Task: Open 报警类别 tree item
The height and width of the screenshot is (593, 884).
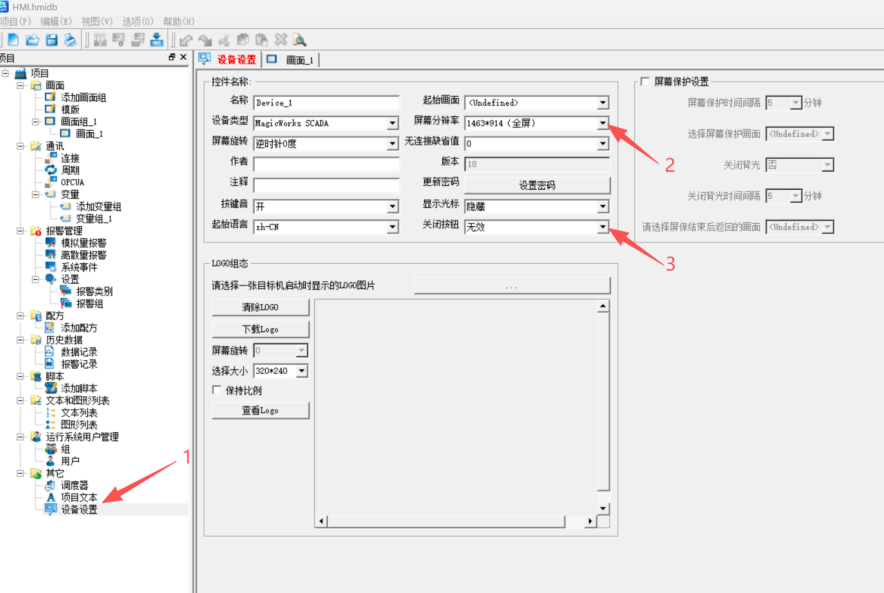Action: pos(94,291)
